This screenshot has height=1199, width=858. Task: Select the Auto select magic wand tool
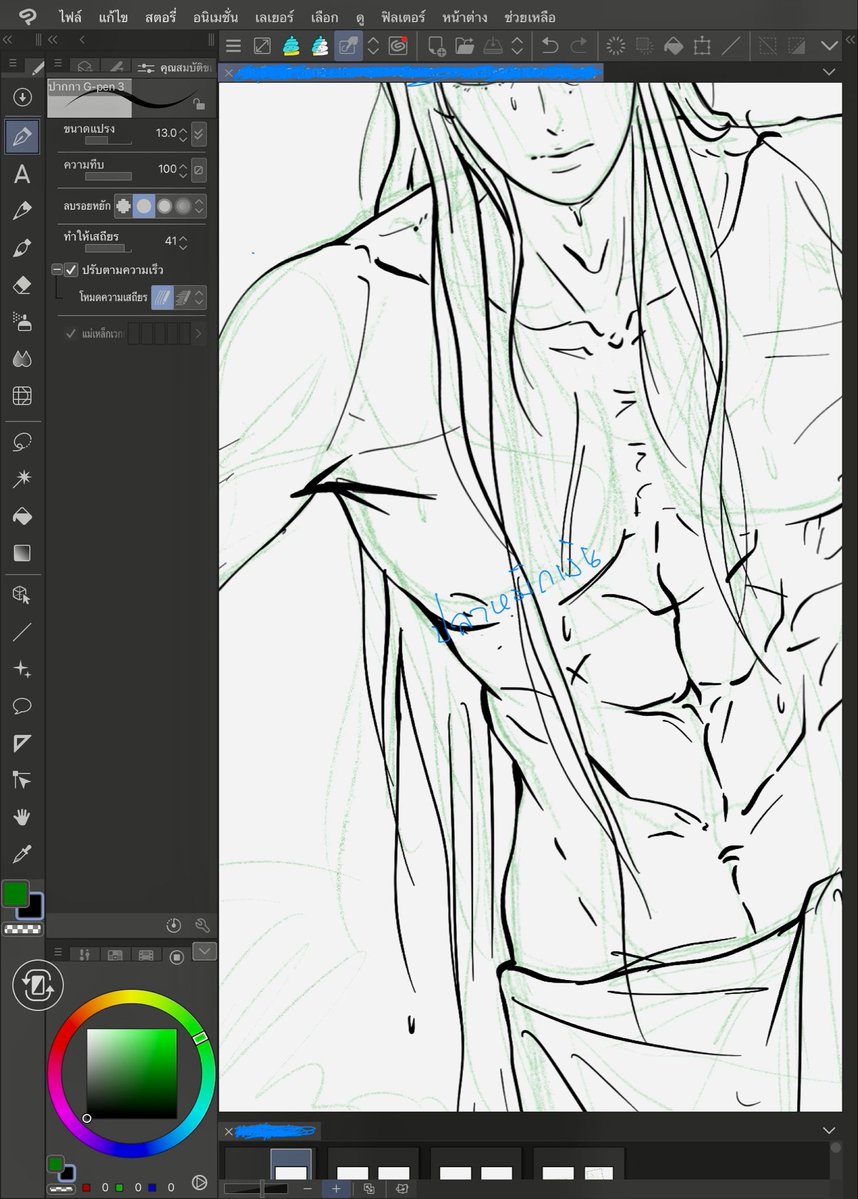(x=22, y=479)
